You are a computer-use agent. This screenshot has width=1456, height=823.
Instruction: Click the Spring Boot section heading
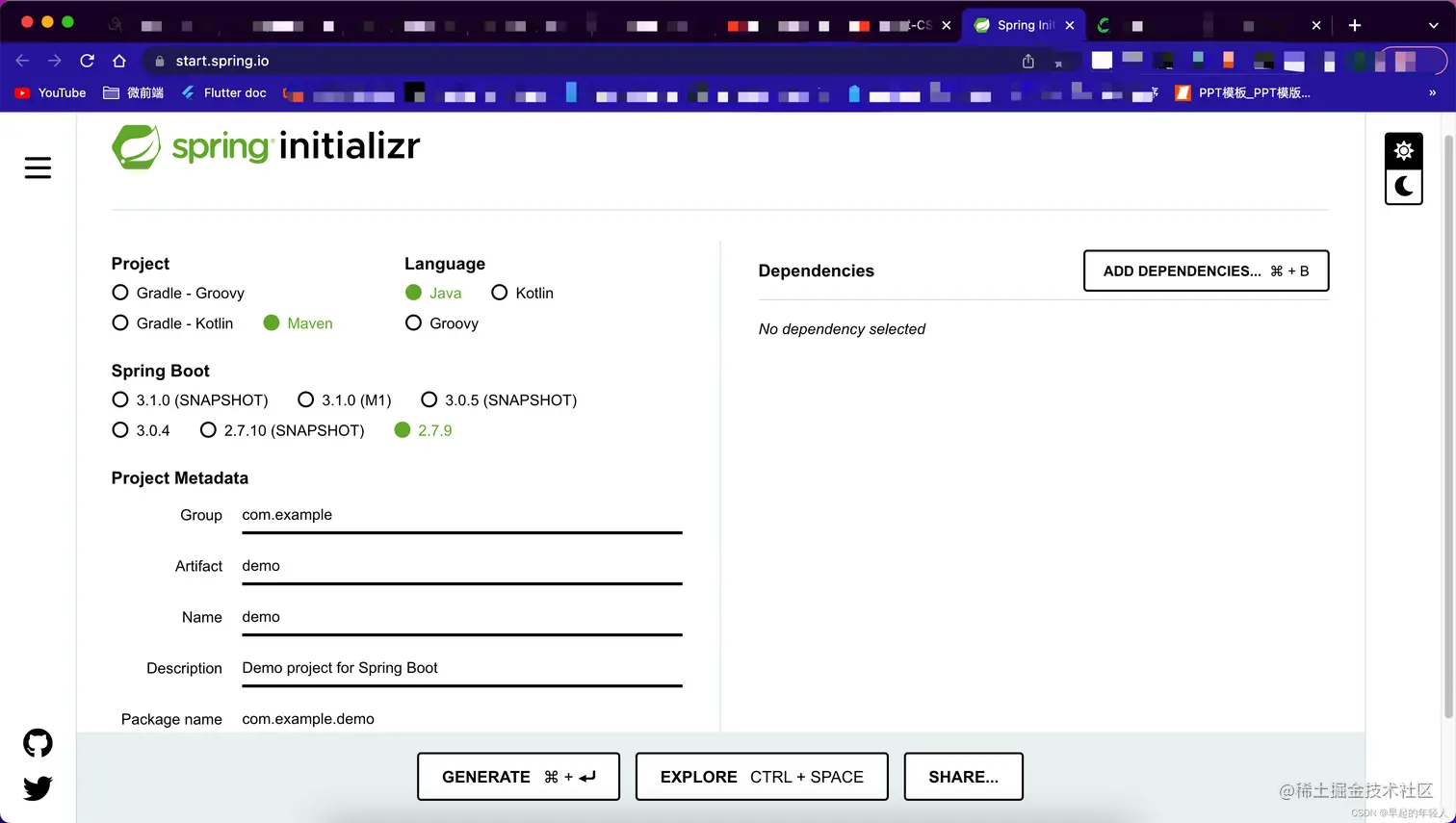click(x=160, y=372)
